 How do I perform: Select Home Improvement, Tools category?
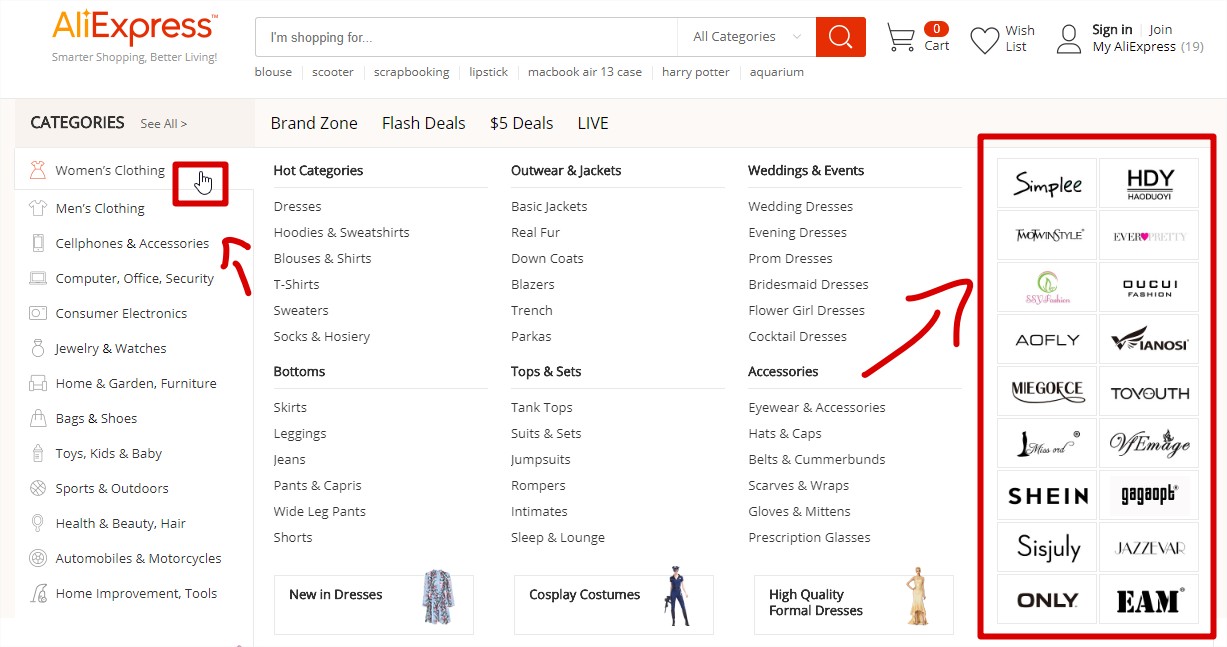tap(136, 593)
